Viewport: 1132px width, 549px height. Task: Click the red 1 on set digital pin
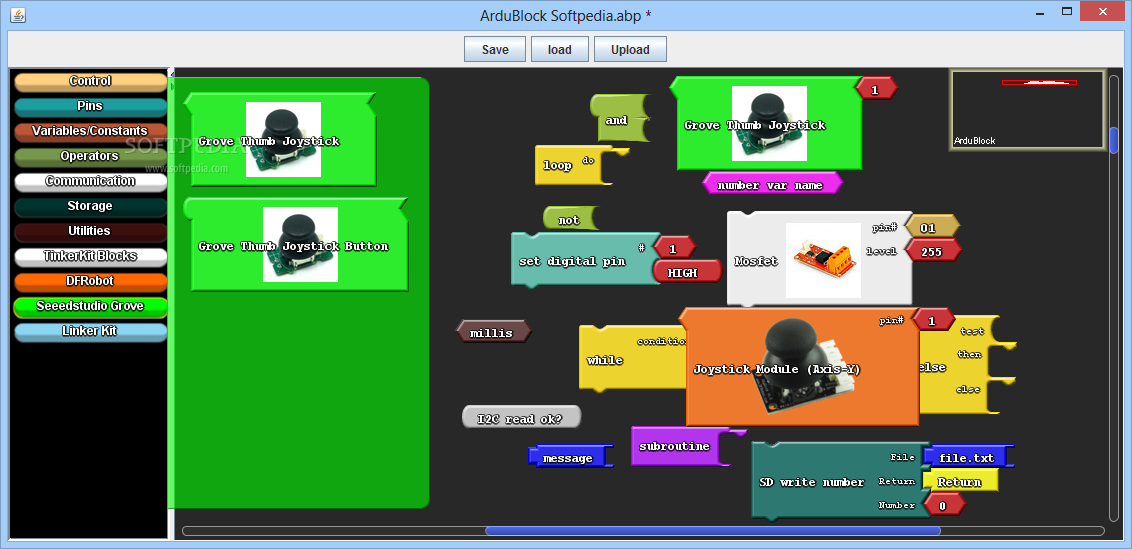coord(674,248)
